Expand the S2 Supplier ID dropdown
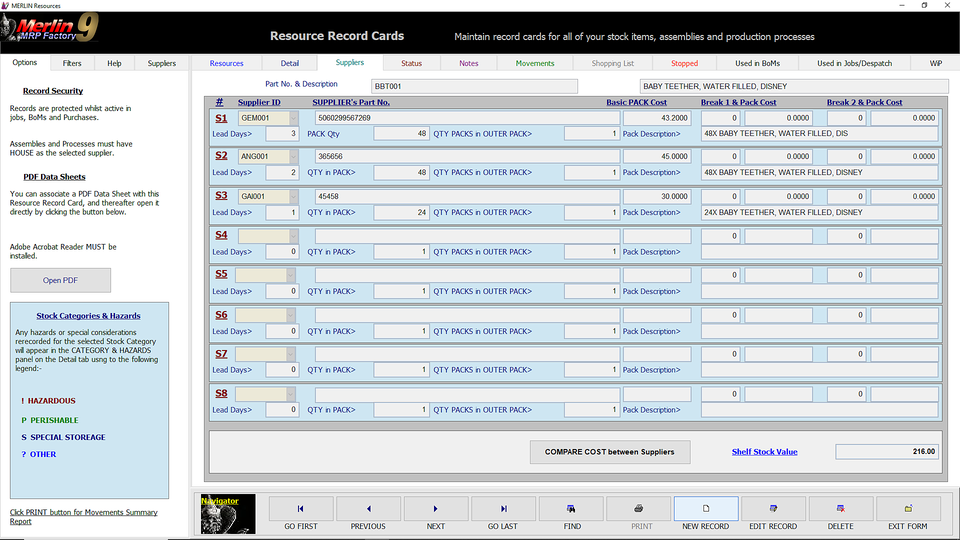This screenshot has width=960, height=540. pos(292,157)
